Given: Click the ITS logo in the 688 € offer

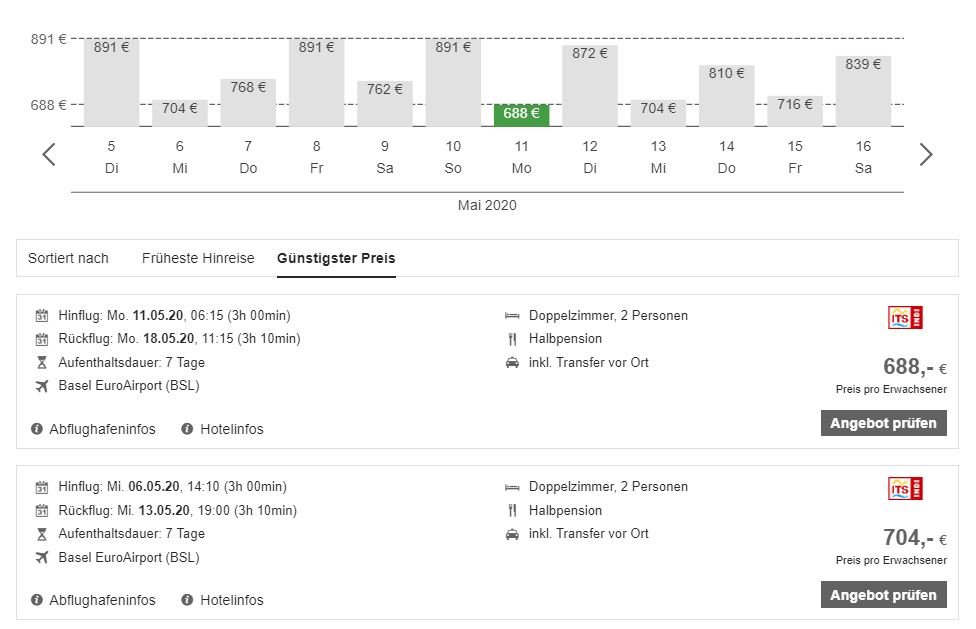Looking at the screenshot, I should pyautogui.click(x=905, y=318).
